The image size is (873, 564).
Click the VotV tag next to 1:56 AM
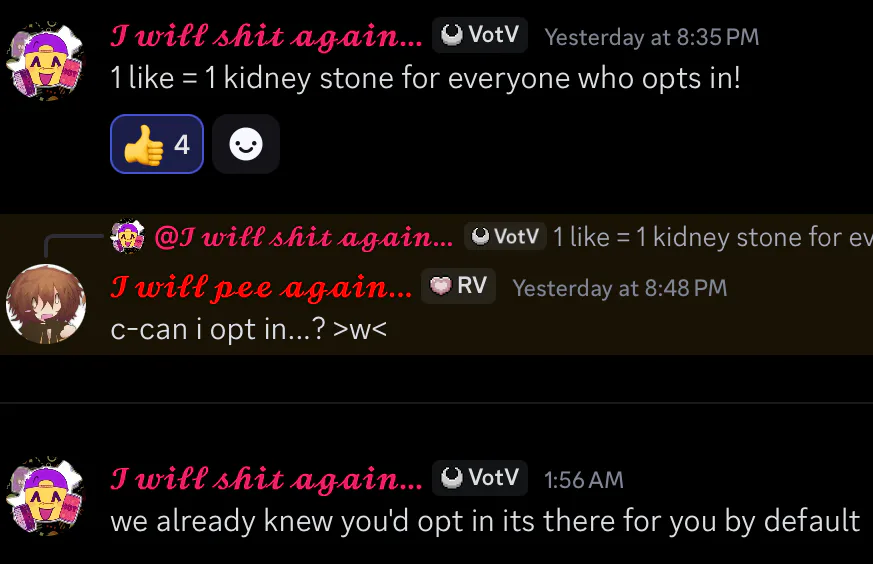coord(480,478)
